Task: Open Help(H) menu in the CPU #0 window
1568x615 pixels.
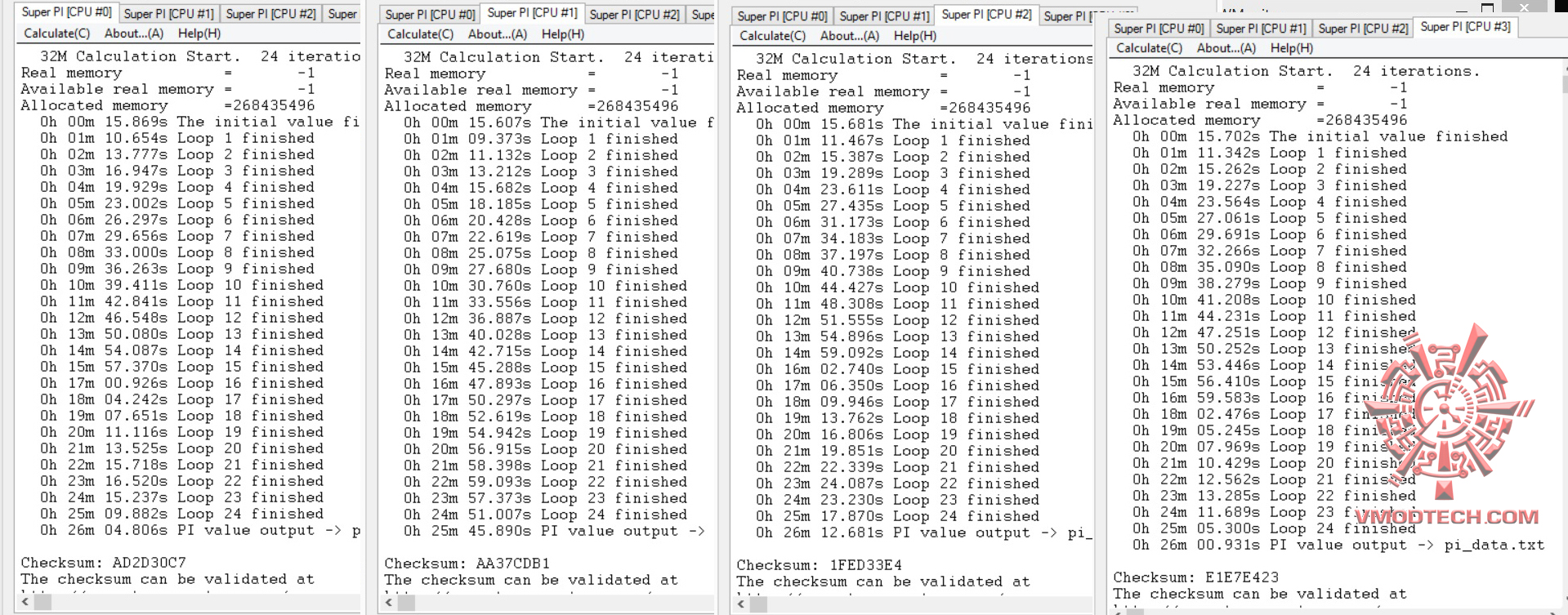Action: coord(199,33)
